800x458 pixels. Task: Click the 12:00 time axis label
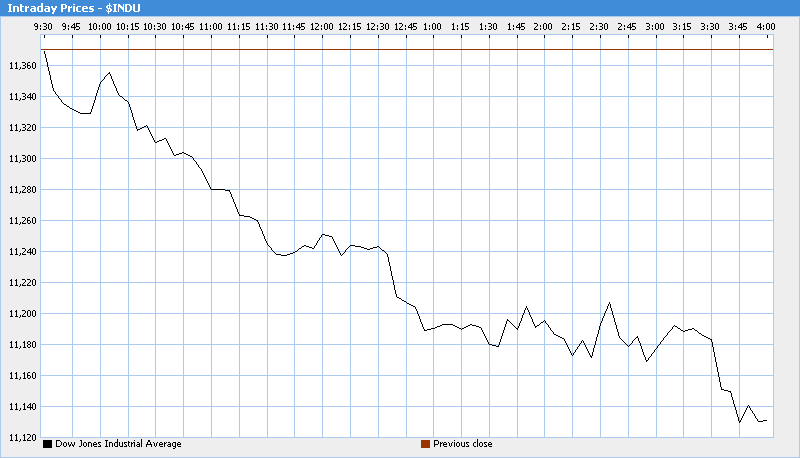pyautogui.click(x=322, y=25)
